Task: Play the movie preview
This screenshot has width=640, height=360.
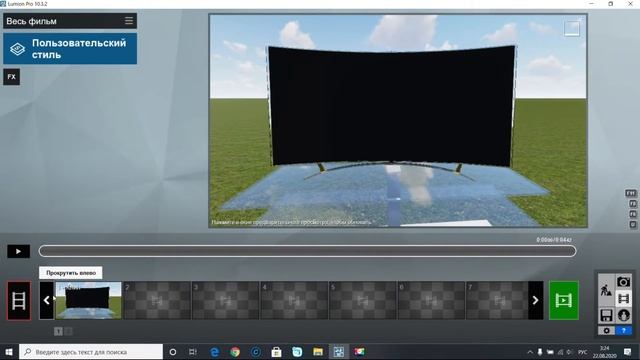Action: click(18, 251)
